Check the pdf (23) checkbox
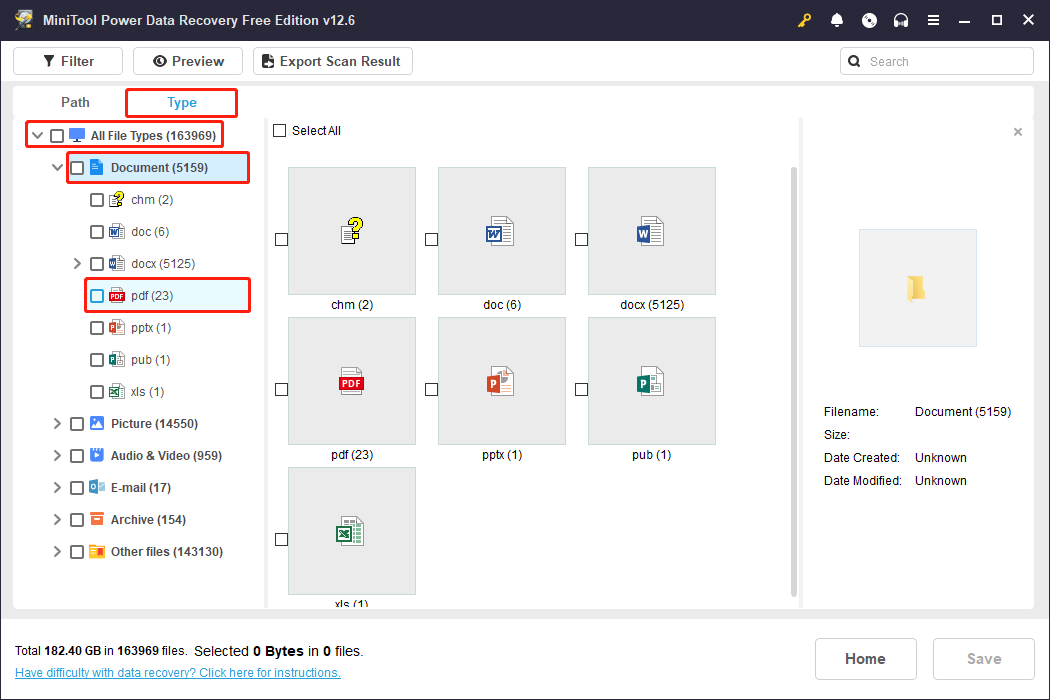Screen dimensions: 1050x700 click(97, 295)
